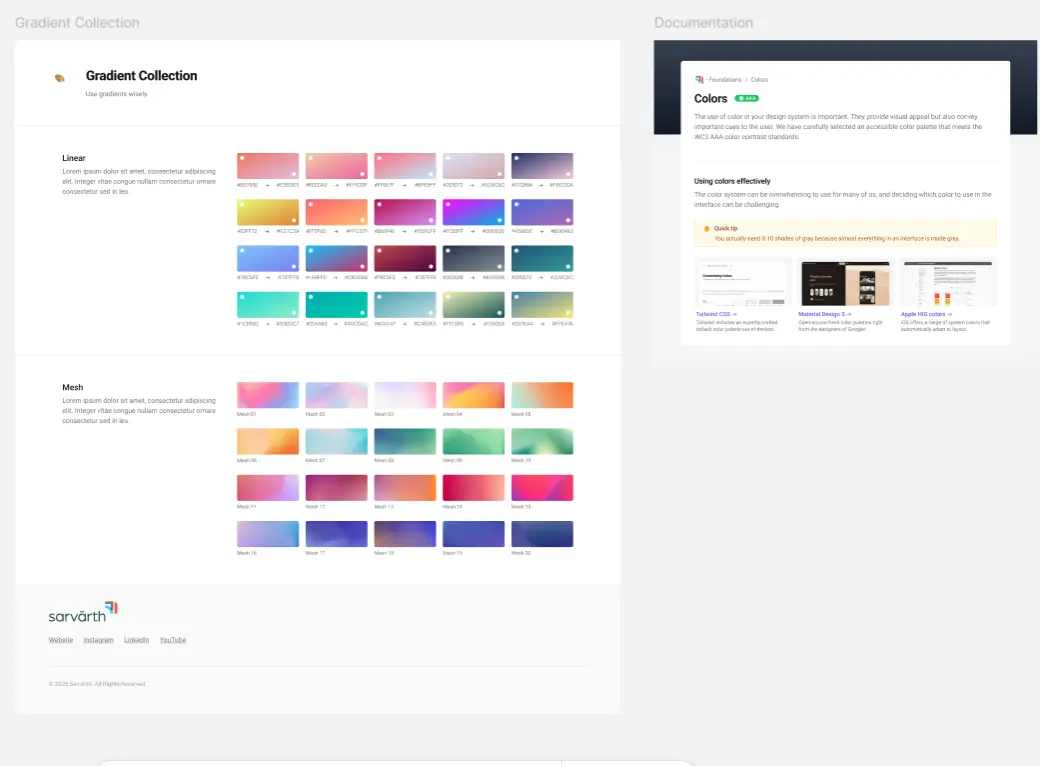The image size is (1040, 766).
Task: Click the logo icon in the documentation breadcrumb
Action: [699, 79]
